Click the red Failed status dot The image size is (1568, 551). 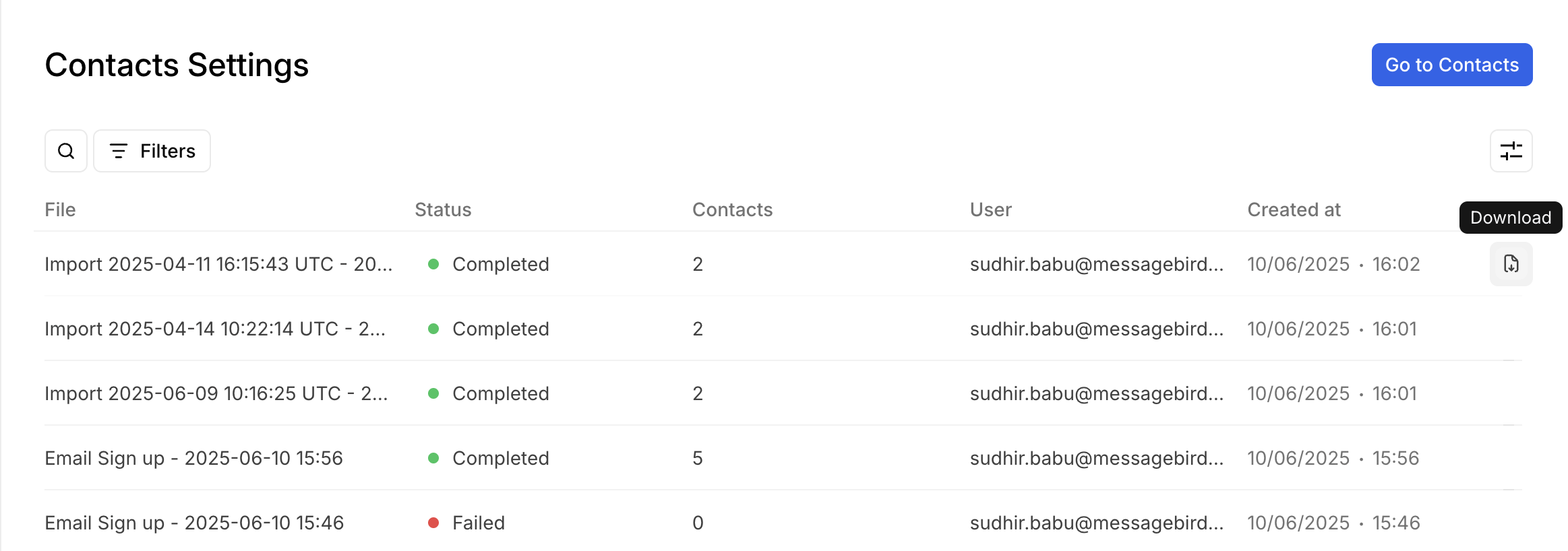pos(433,523)
